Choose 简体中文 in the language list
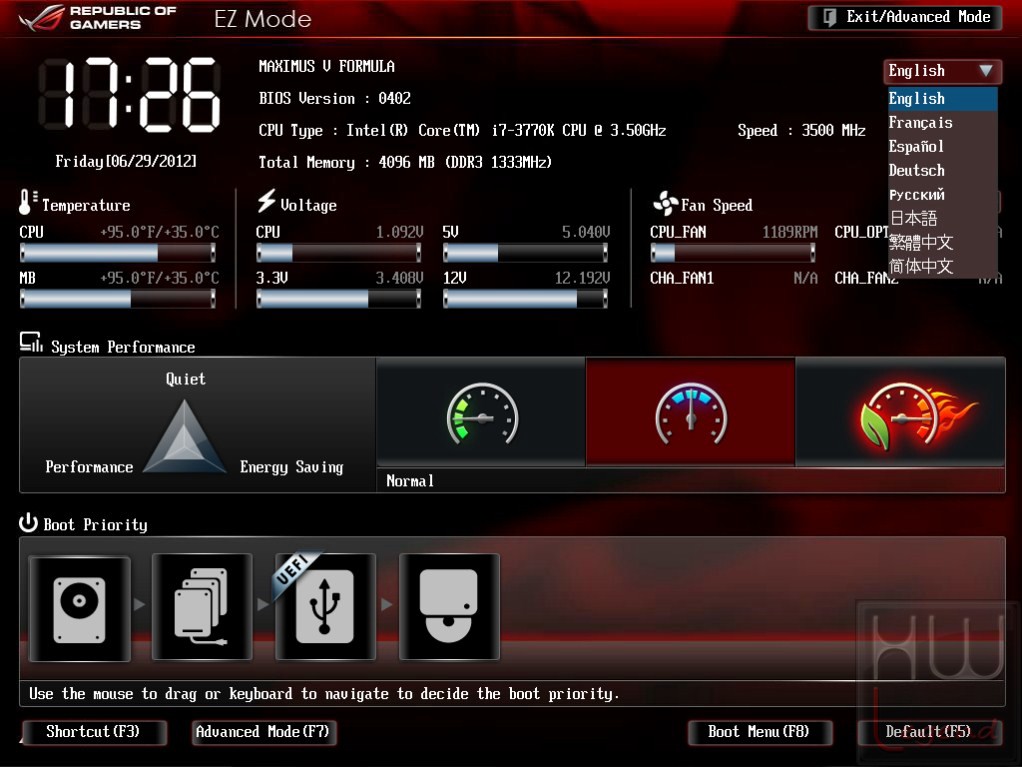Image resolution: width=1022 pixels, height=767 pixels. tap(942, 266)
